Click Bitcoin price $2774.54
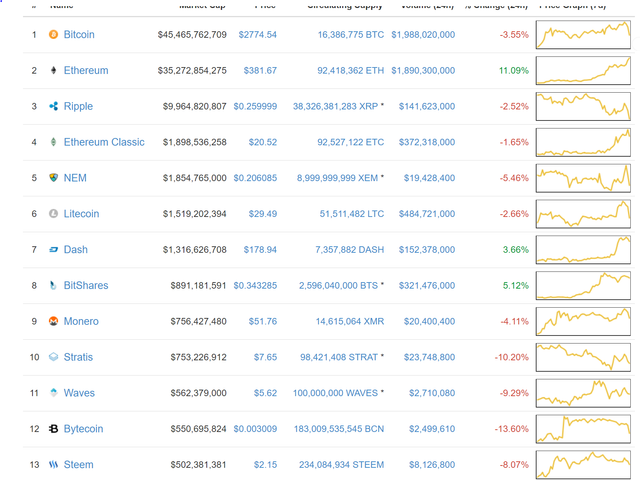The image size is (640, 480). [x=258, y=35]
